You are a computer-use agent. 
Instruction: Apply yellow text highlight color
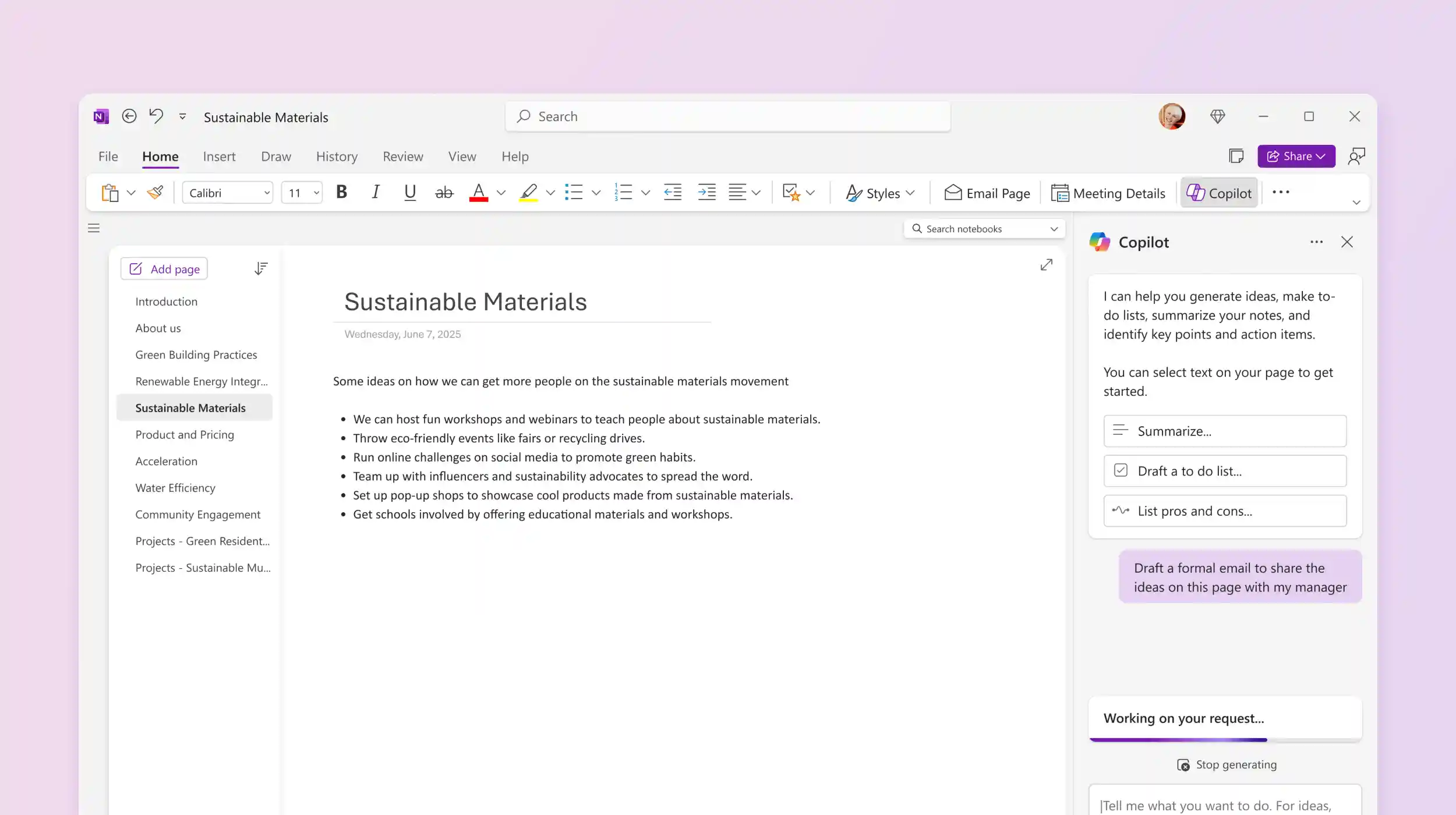click(528, 192)
